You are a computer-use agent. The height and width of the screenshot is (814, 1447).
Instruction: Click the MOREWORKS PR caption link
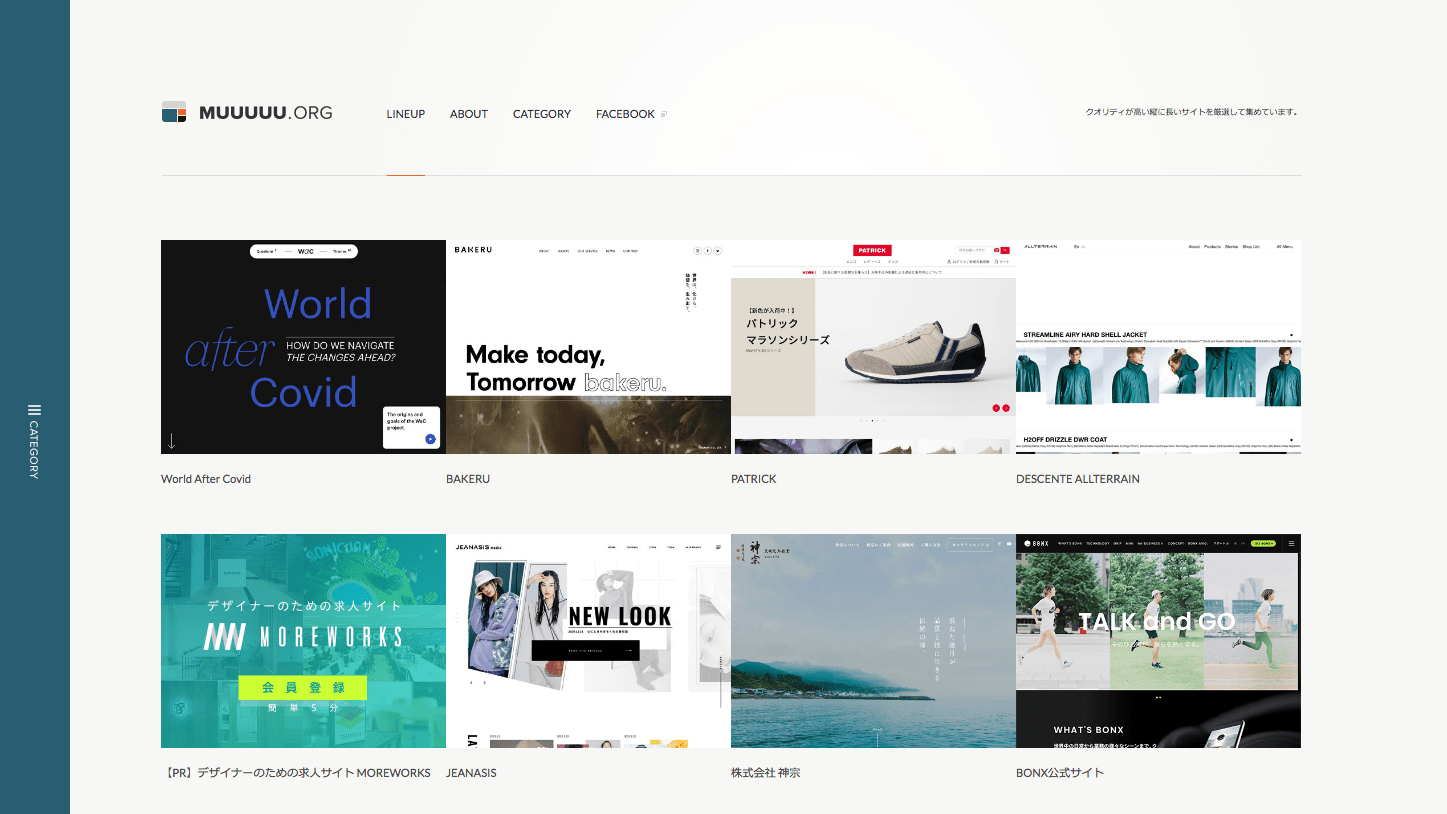296,773
